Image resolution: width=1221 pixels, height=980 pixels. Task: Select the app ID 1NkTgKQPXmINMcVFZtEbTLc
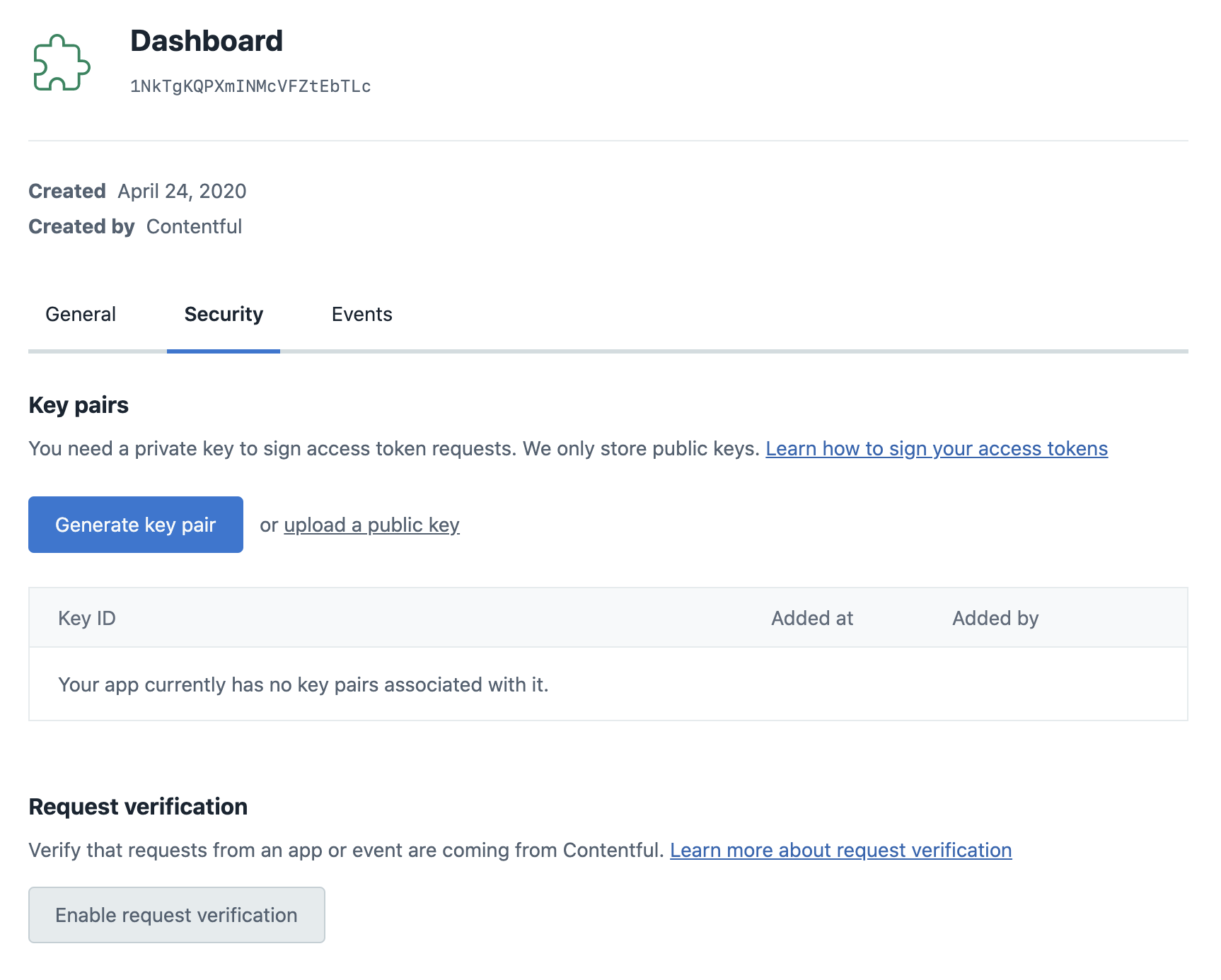[250, 86]
